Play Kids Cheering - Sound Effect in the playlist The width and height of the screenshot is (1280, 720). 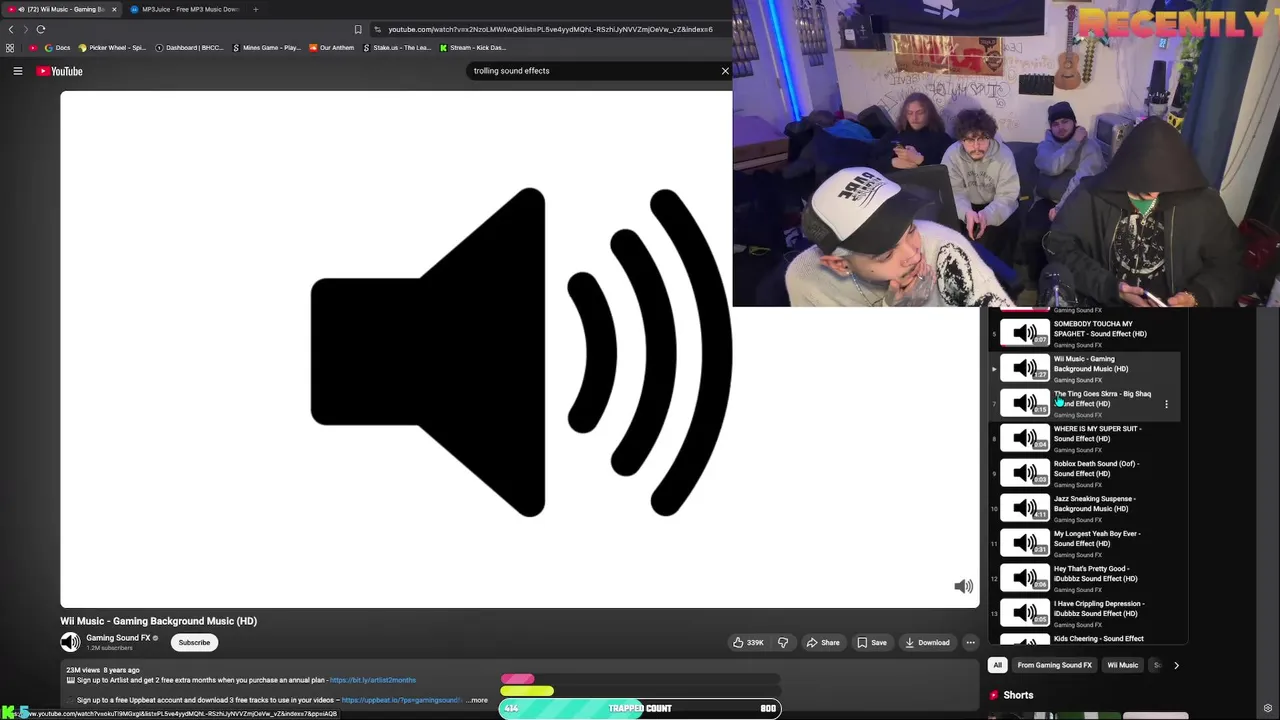(1087, 638)
